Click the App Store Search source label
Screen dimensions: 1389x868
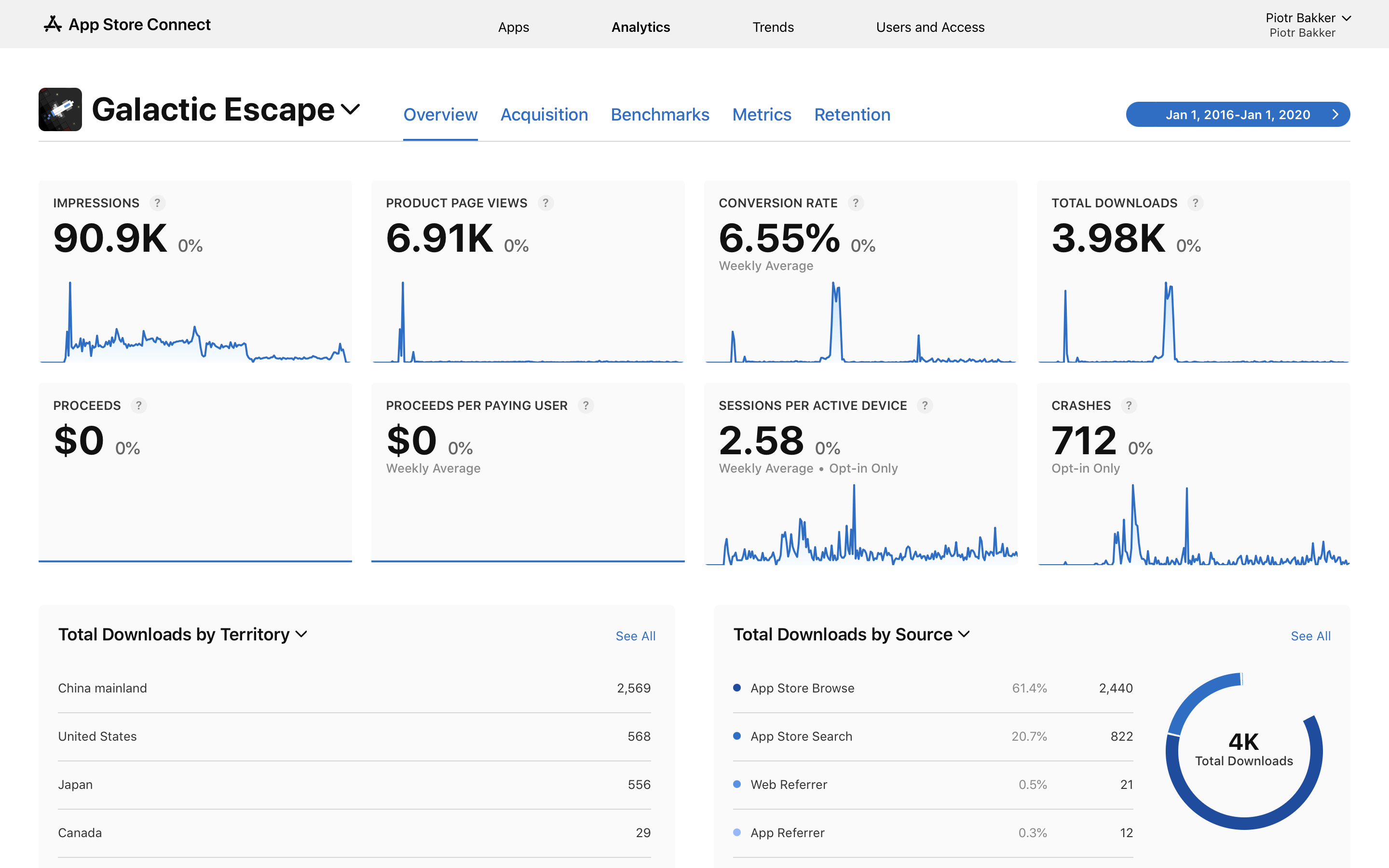[x=801, y=736]
